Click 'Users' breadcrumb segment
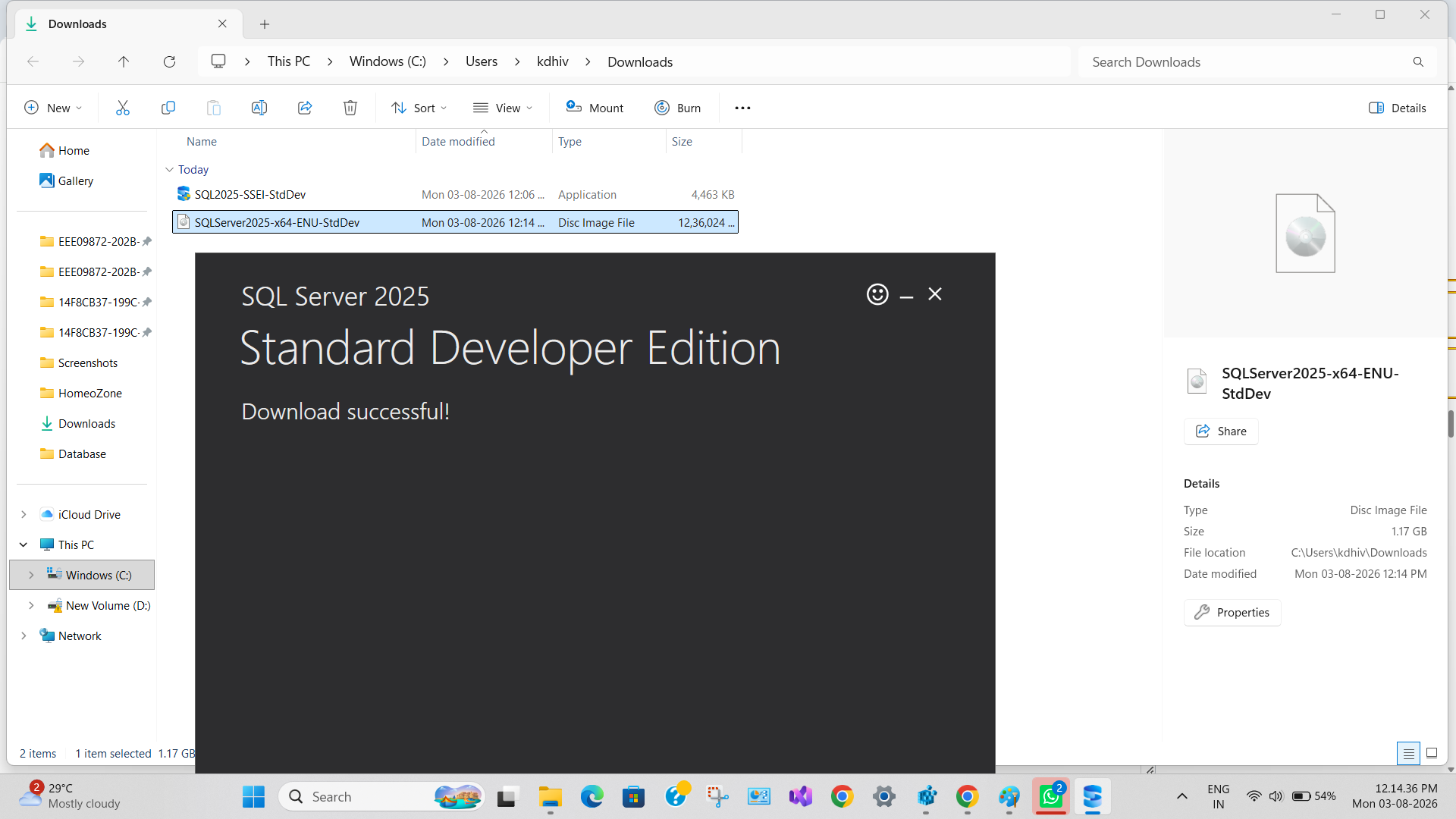Viewport: 1456px width, 819px height. click(482, 61)
